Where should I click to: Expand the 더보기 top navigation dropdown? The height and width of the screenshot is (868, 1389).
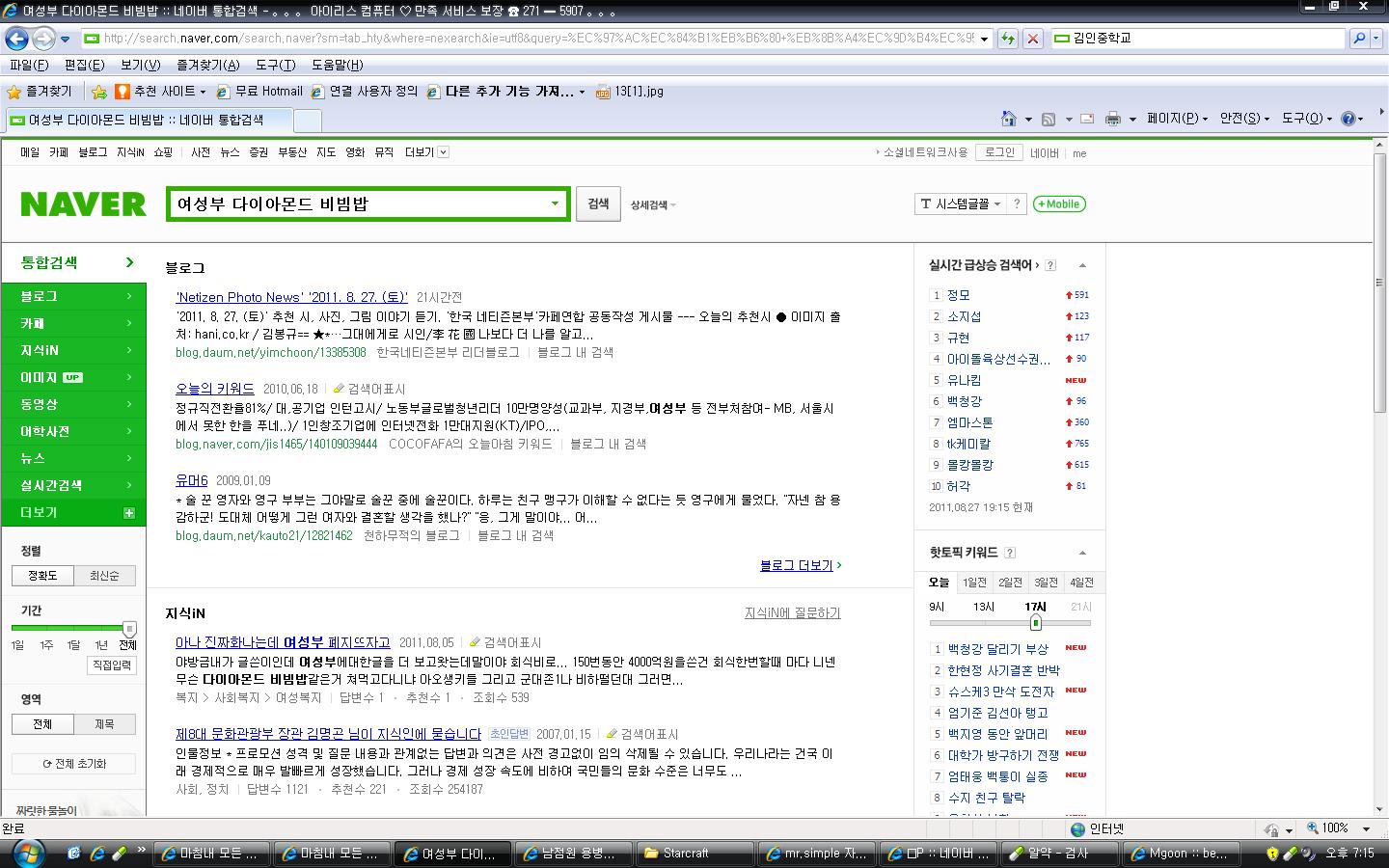click(425, 152)
